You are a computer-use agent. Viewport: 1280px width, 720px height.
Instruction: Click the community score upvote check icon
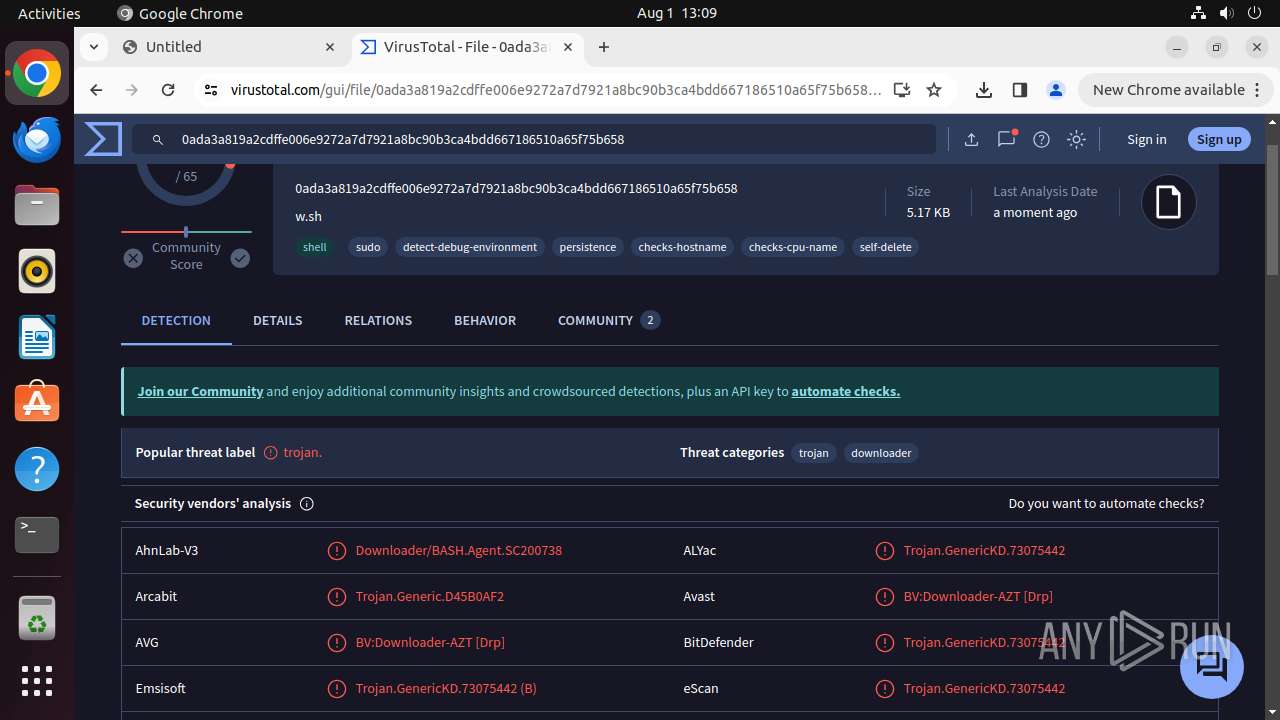(240, 258)
